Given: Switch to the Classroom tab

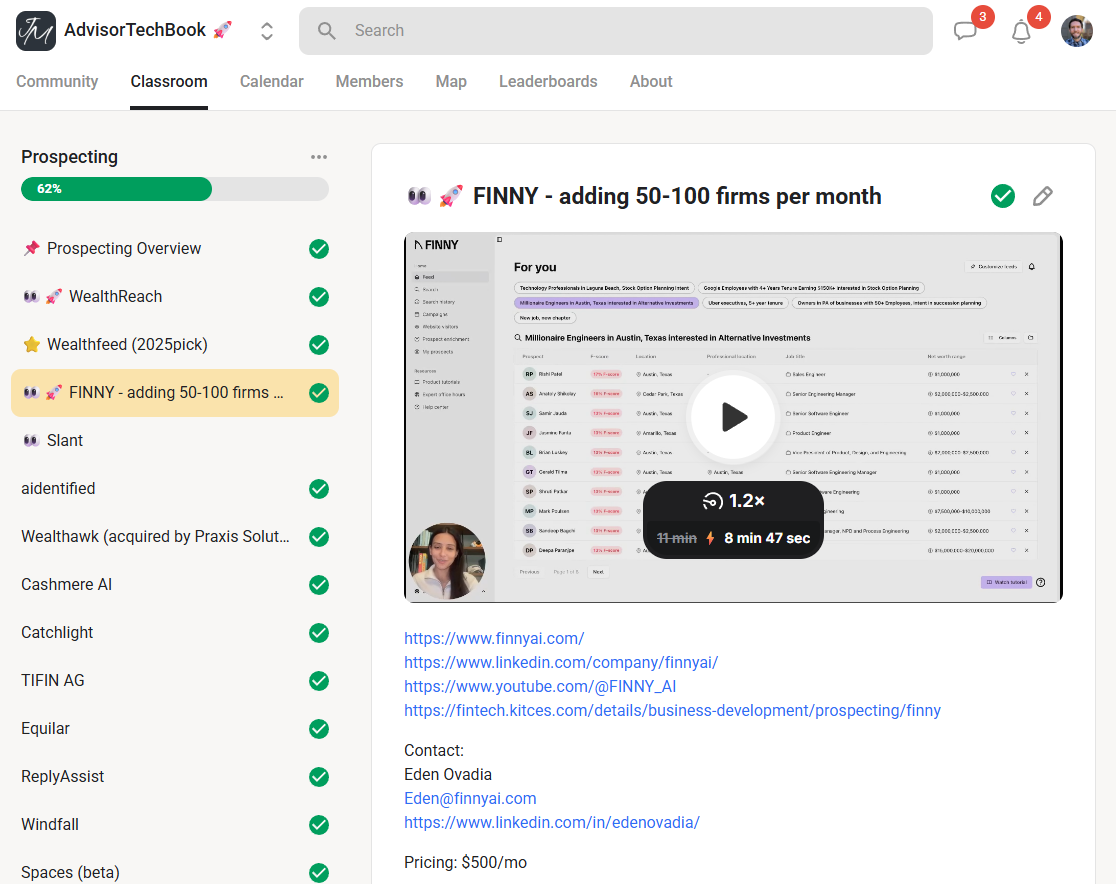Looking at the screenshot, I should [169, 81].
